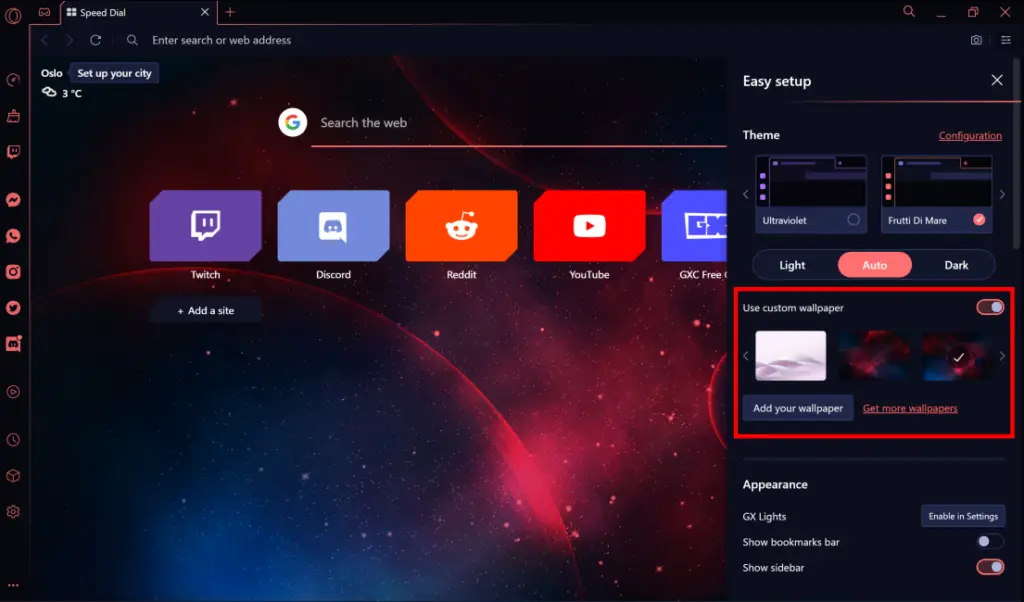Open sidebar setup three-dots menu
The width and height of the screenshot is (1024, 602).
tap(13, 585)
